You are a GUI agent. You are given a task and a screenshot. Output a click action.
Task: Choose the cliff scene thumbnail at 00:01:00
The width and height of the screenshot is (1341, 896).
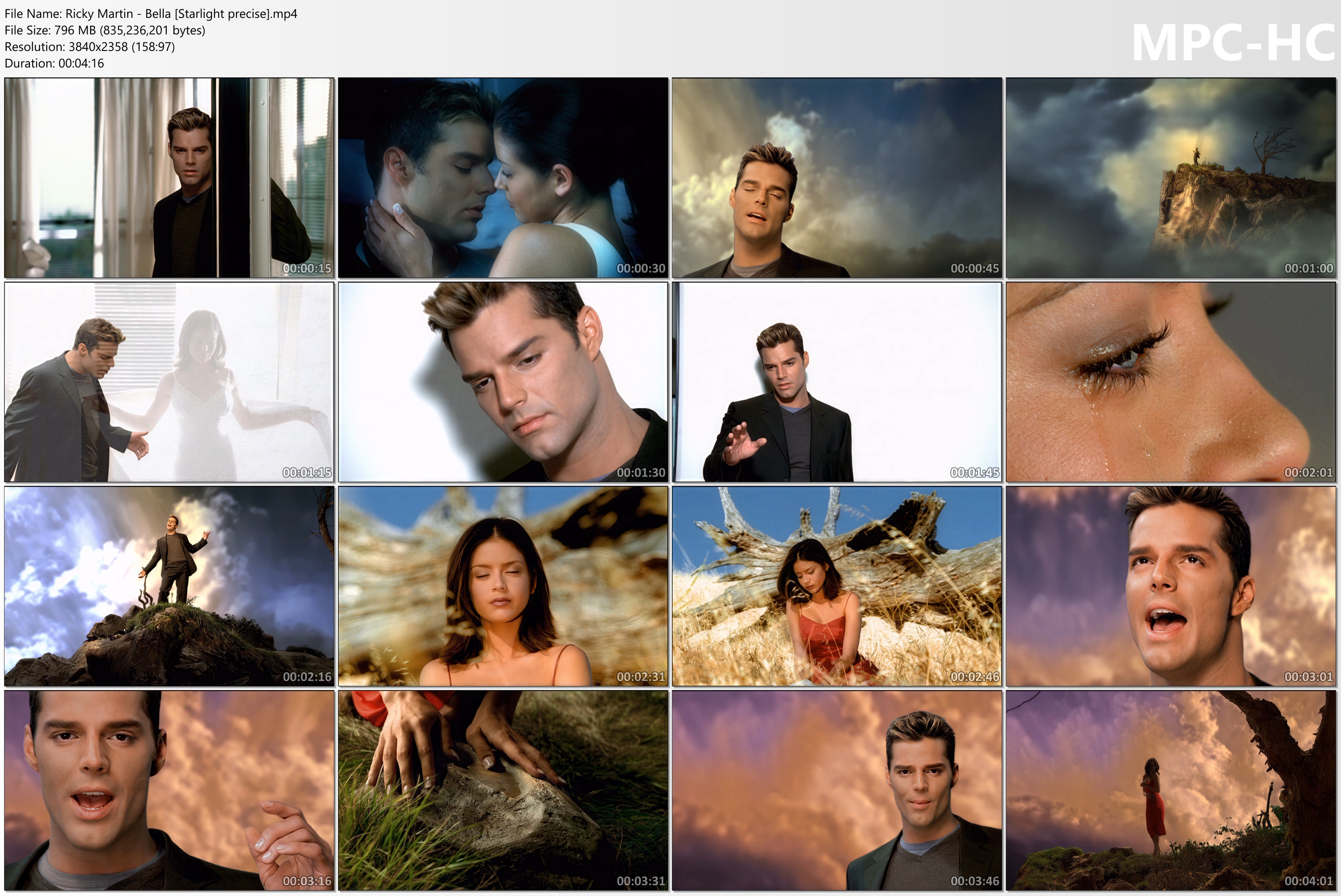tap(1171, 178)
